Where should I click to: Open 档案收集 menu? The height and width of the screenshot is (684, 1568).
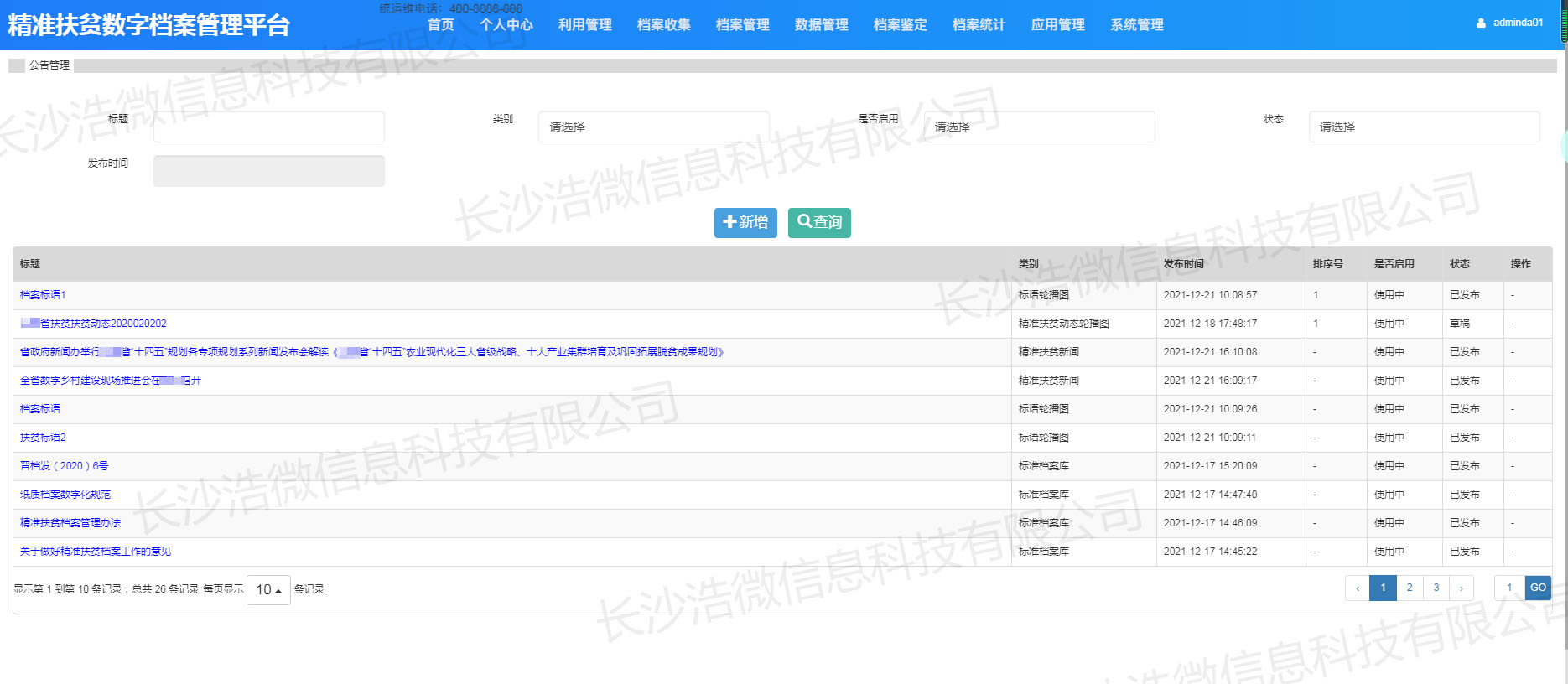point(664,25)
